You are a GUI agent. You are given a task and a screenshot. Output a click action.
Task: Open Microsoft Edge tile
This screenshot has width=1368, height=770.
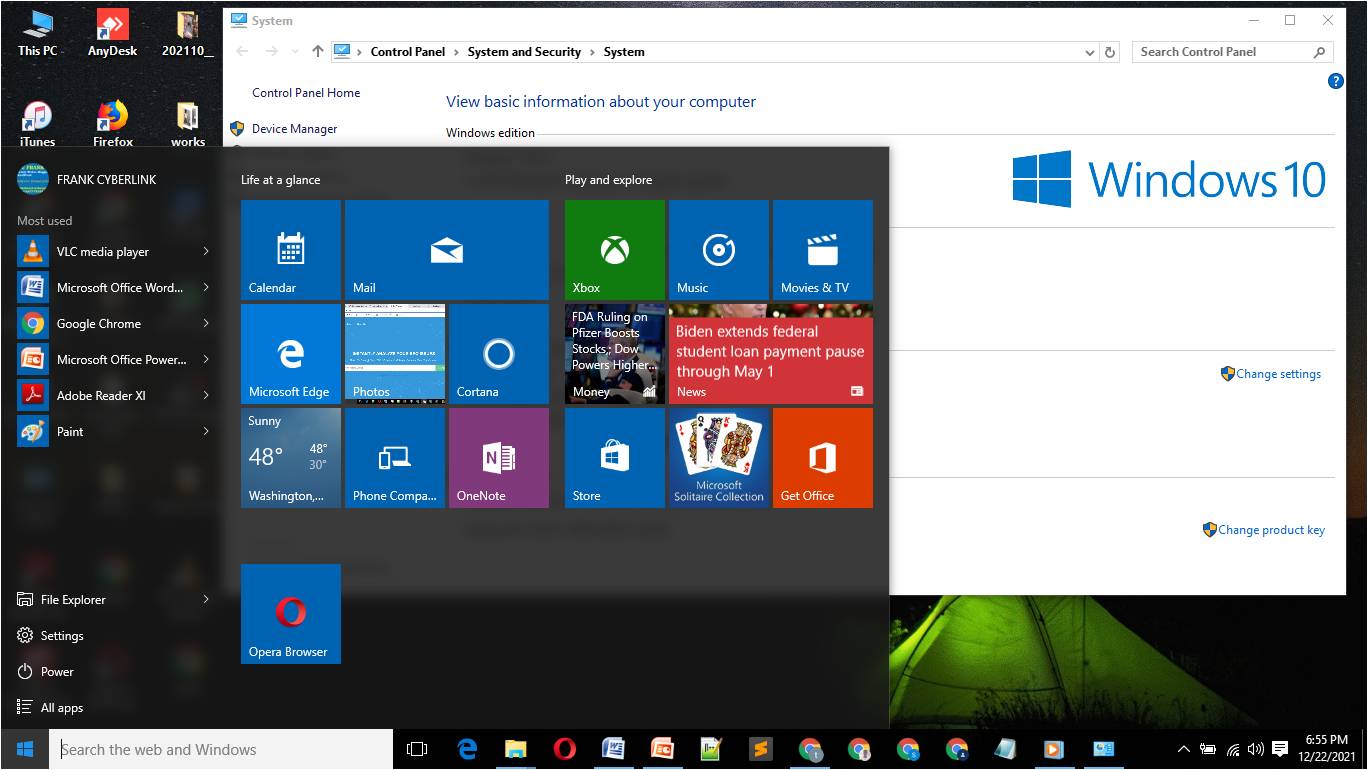290,354
